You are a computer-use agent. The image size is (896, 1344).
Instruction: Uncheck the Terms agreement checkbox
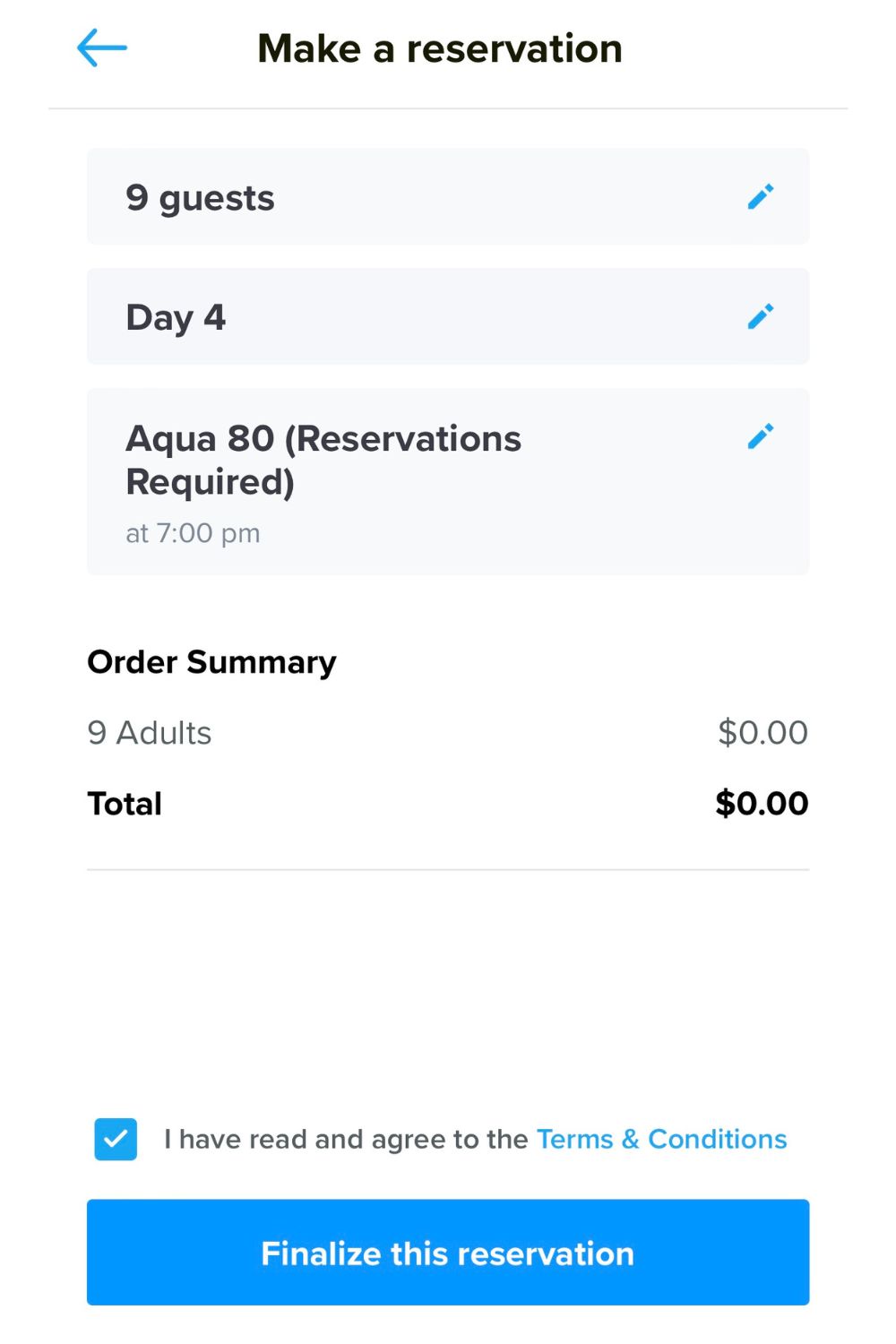click(x=116, y=1139)
